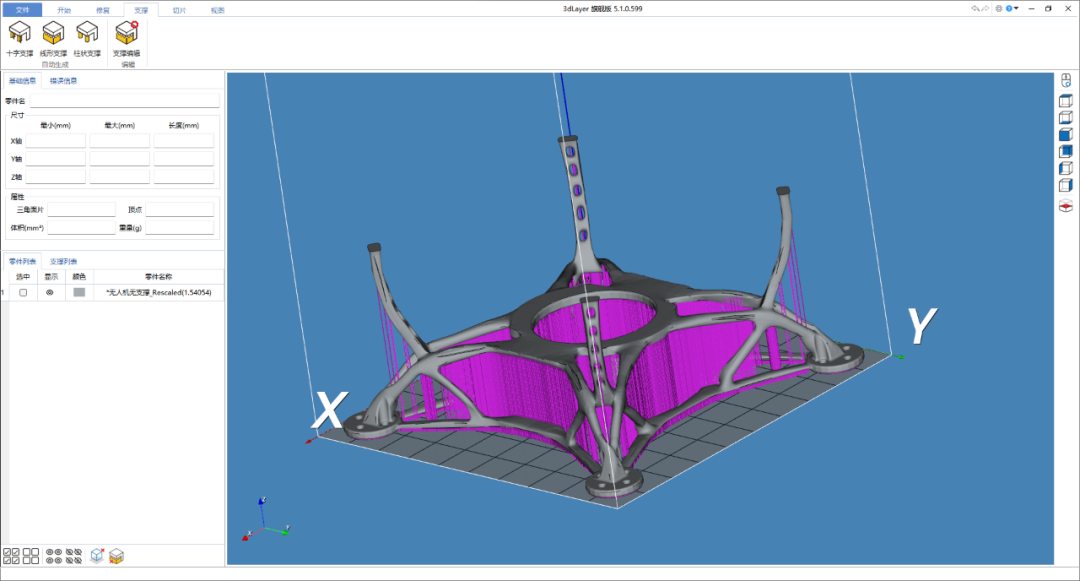
Task: Click the mouse navigation icon atop right sidebar
Action: (1063, 80)
